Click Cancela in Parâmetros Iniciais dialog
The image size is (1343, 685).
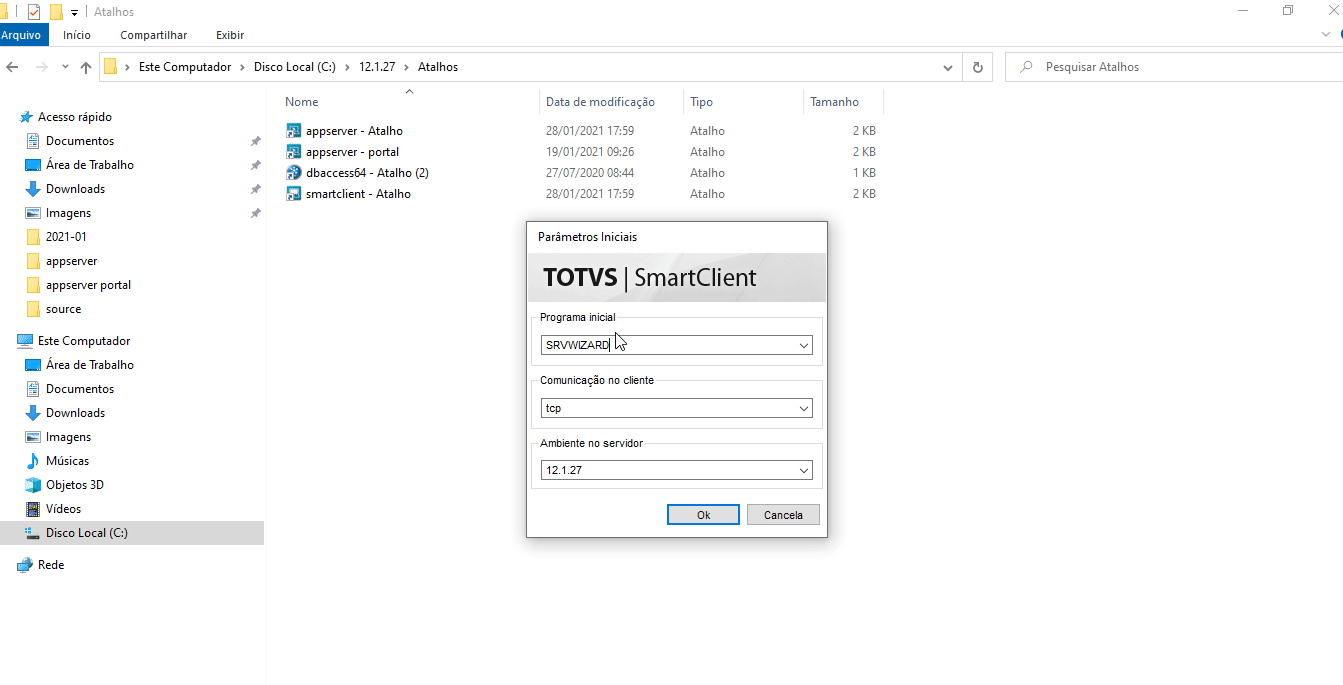click(783, 515)
